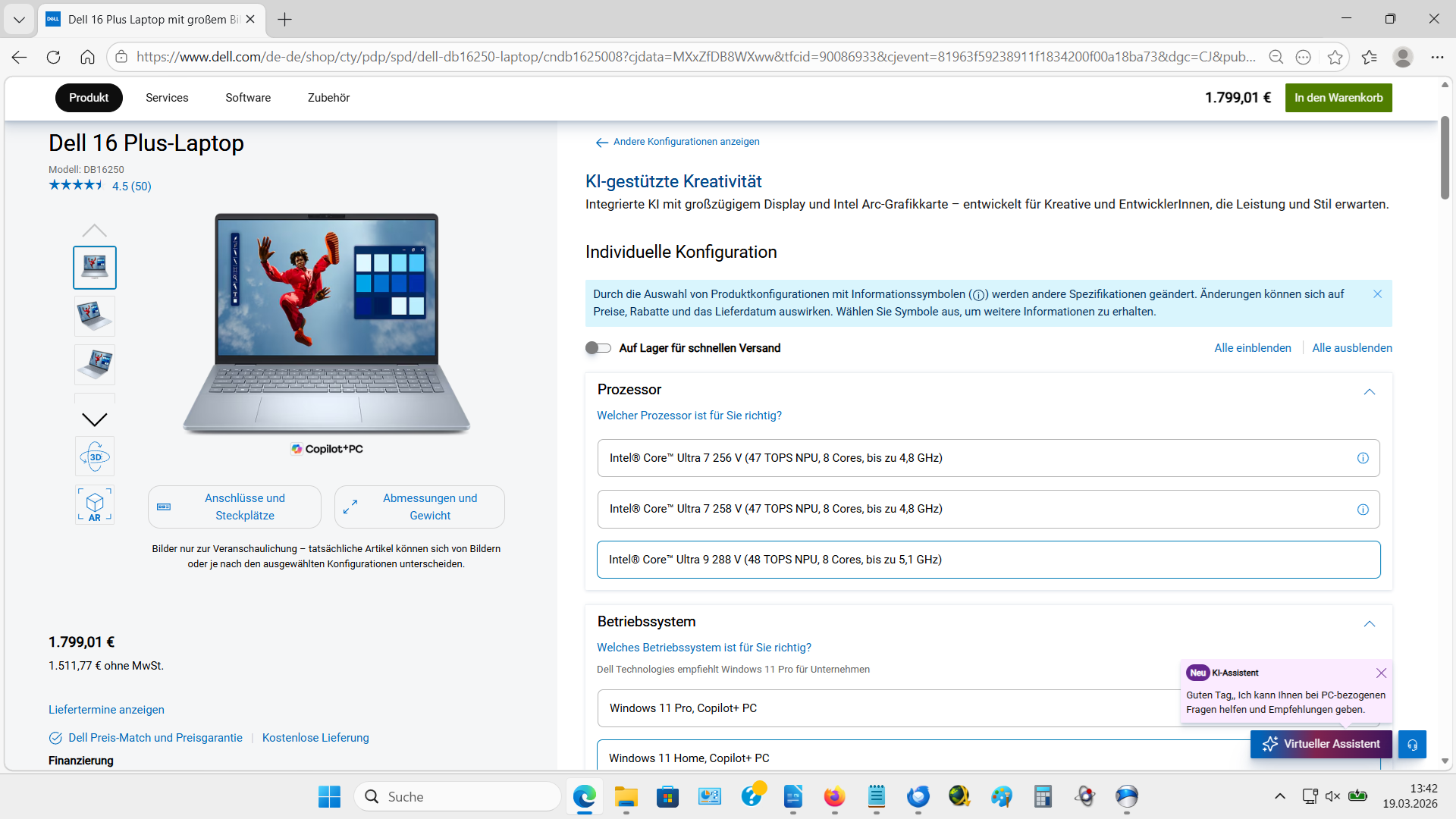
Task: Click the headset support icon
Action: point(1412,745)
